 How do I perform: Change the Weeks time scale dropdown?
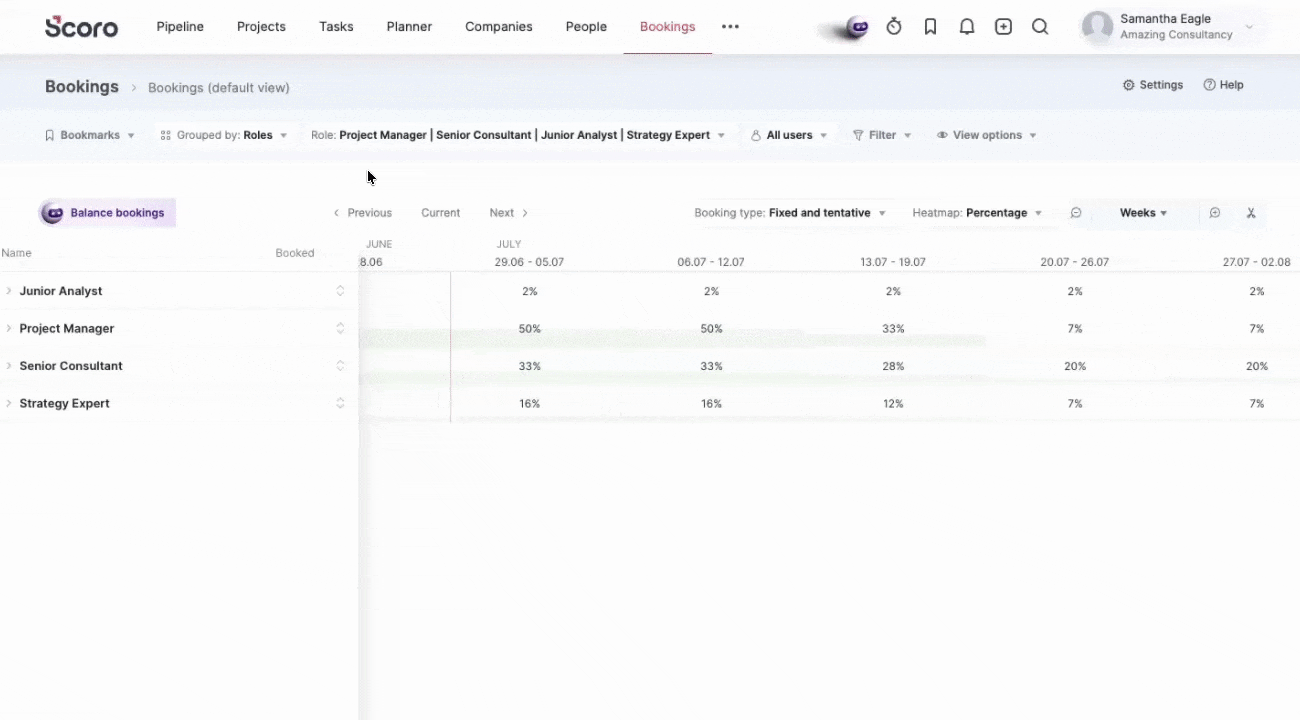1144,213
